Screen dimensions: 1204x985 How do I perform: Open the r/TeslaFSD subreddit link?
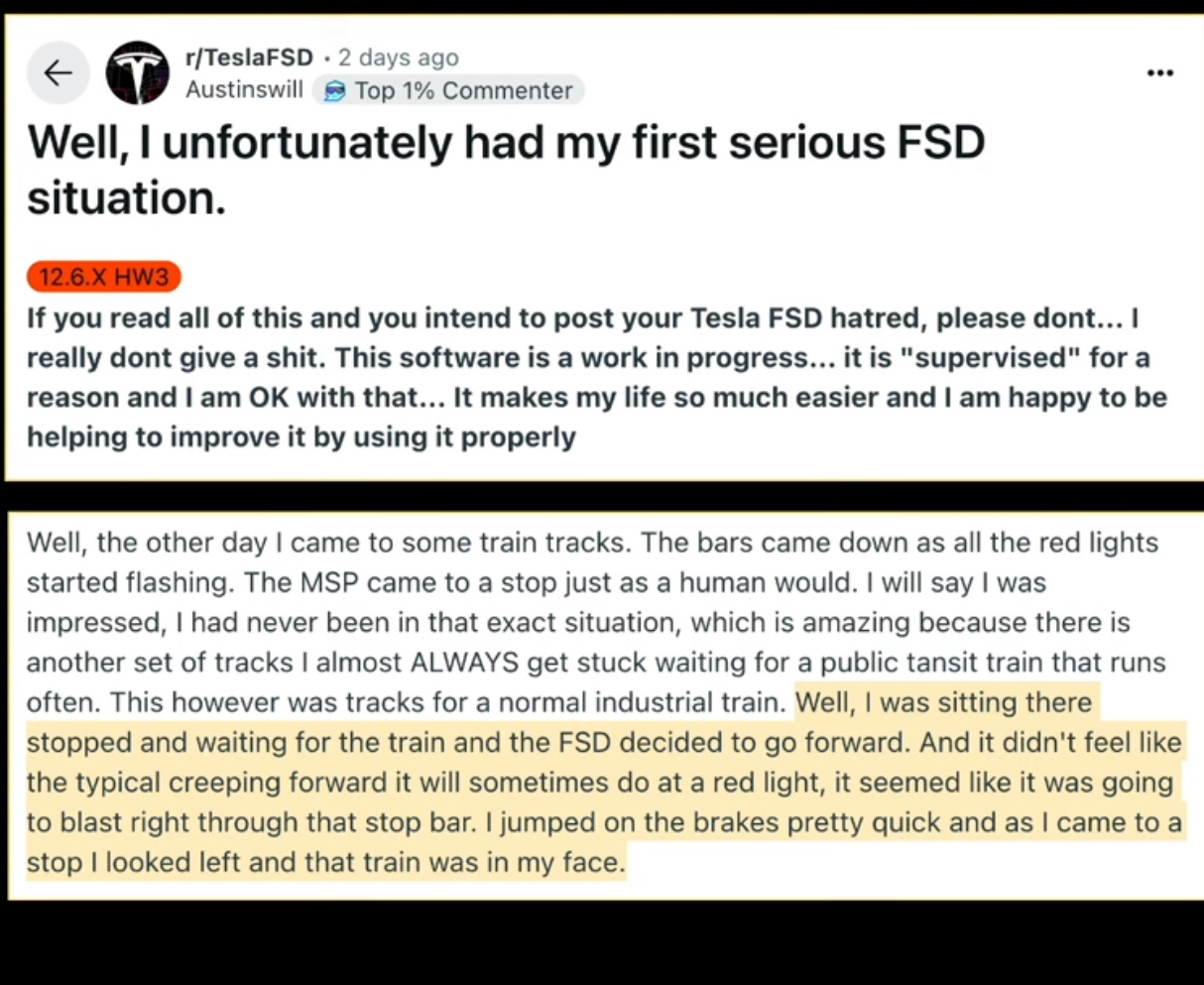pos(249,58)
